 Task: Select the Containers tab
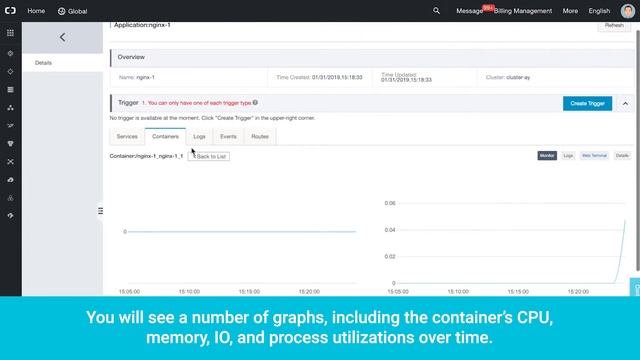tap(165, 136)
